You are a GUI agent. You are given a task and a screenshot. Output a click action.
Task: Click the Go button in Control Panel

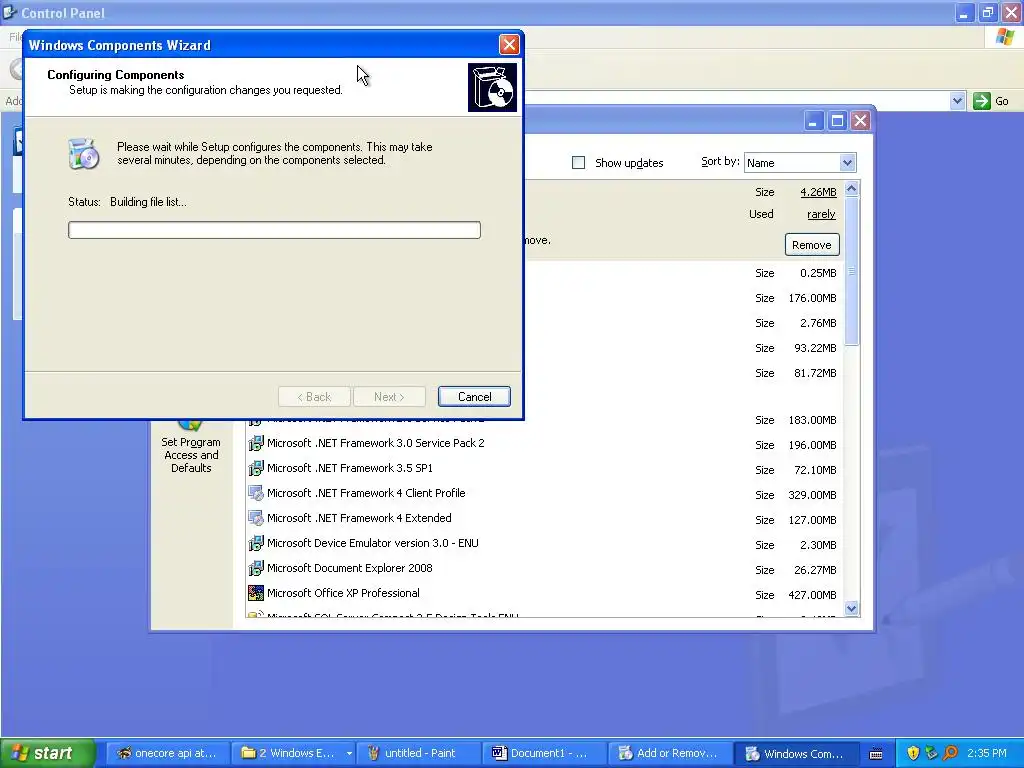[991, 101]
